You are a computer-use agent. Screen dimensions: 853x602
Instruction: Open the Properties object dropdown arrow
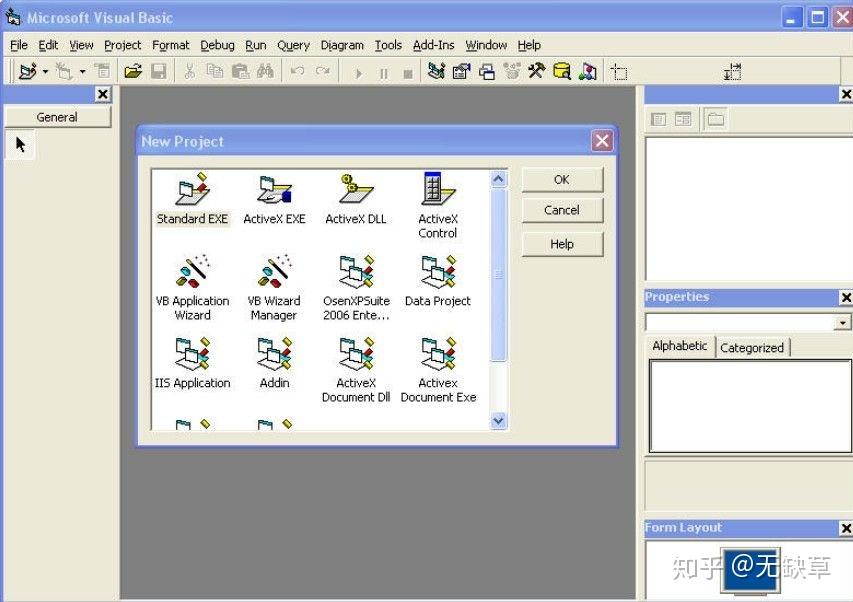(842, 323)
